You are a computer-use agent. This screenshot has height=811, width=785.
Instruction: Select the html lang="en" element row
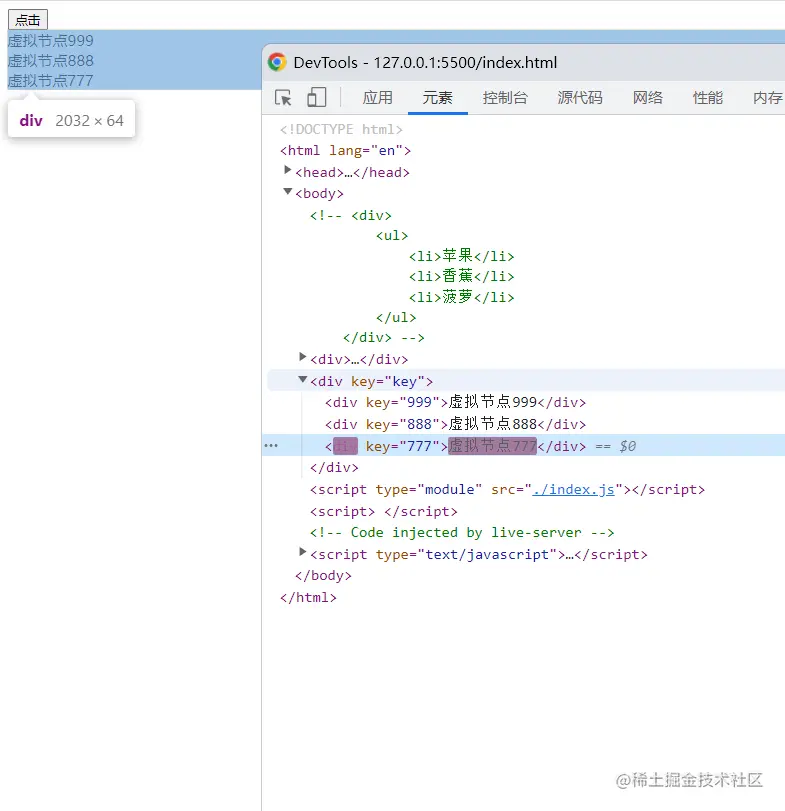coord(345,151)
